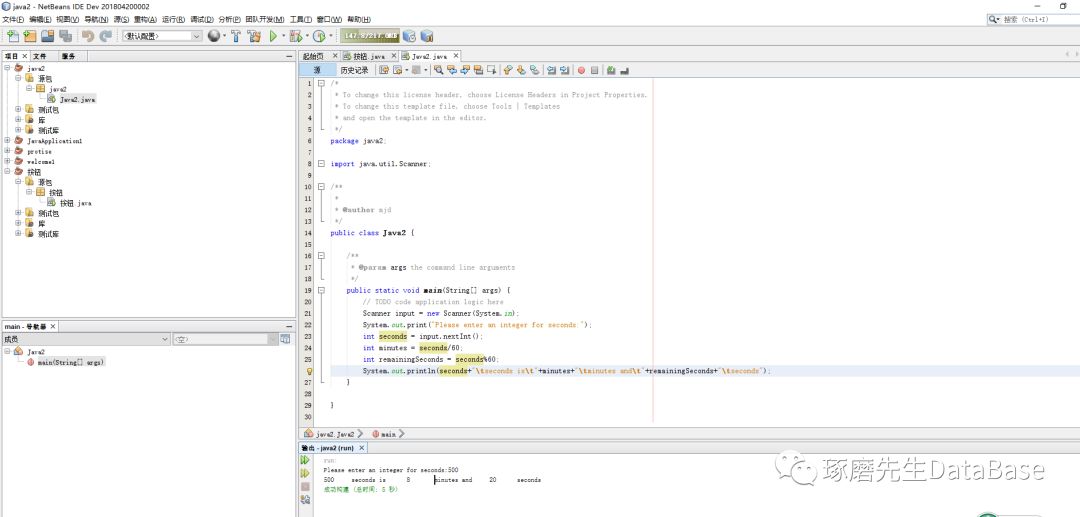Collapse the code fold at line 19
1080x517 pixels.
(321, 291)
